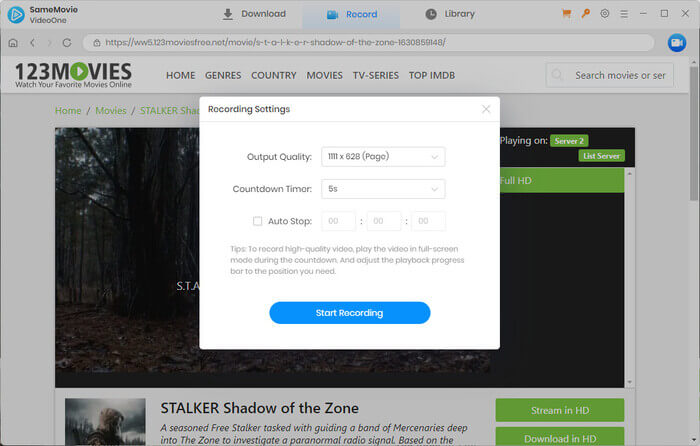
Task: Open GENRES in 123Movies menu
Action: click(223, 75)
